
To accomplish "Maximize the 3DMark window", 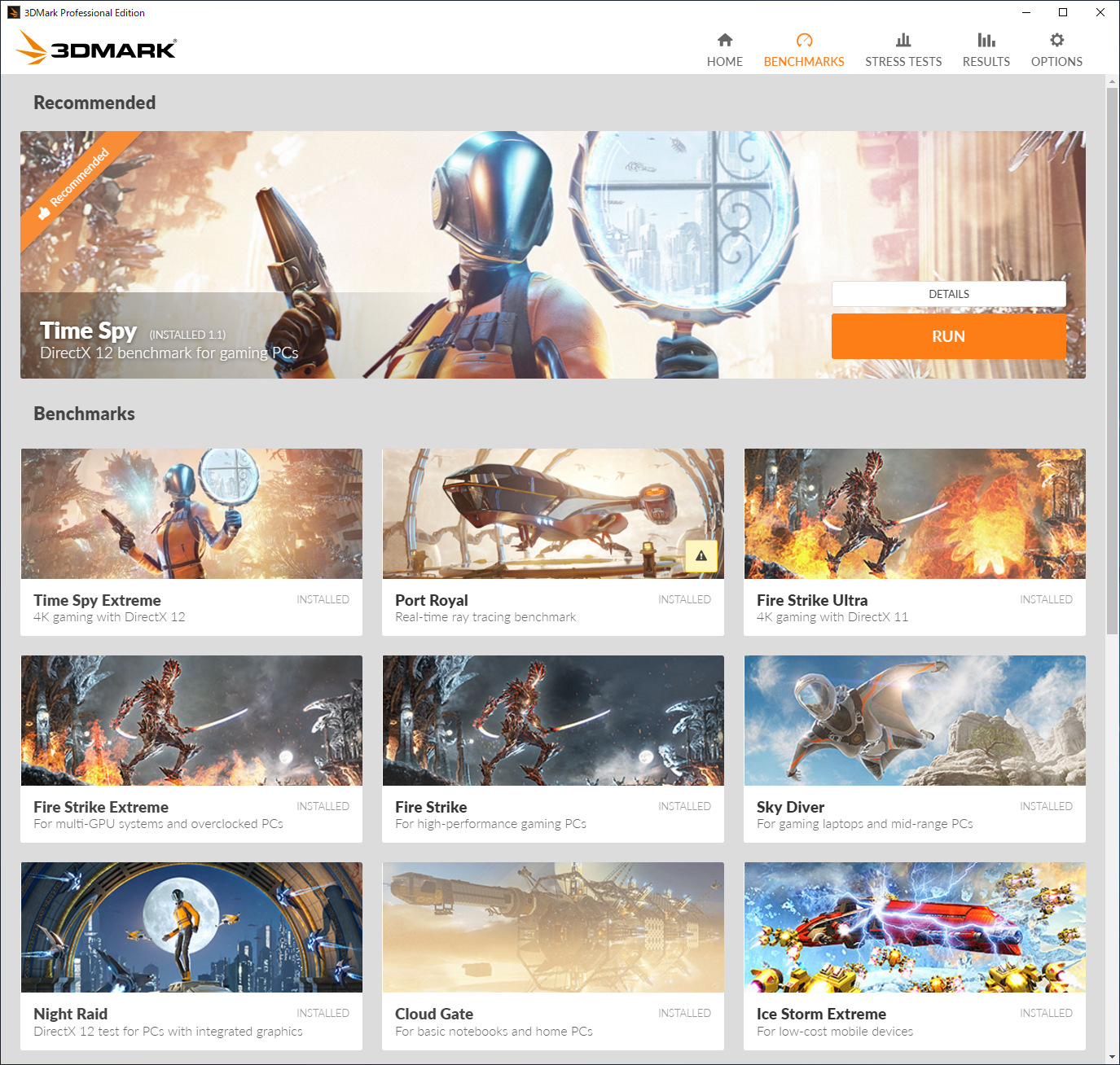I will click(1063, 12).
